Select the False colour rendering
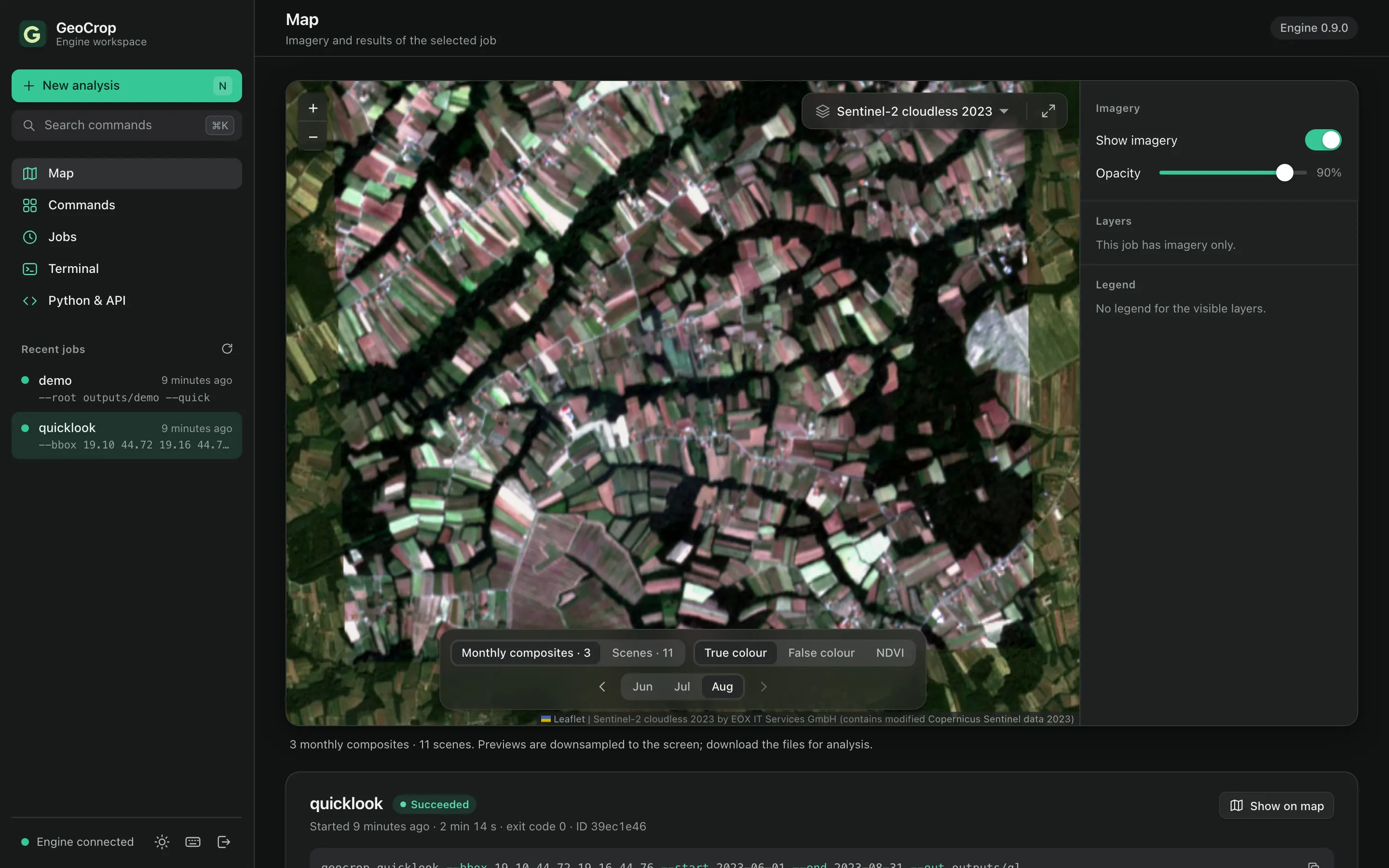The width and height of the screenshot is (1389, 868). pos(821,653)
